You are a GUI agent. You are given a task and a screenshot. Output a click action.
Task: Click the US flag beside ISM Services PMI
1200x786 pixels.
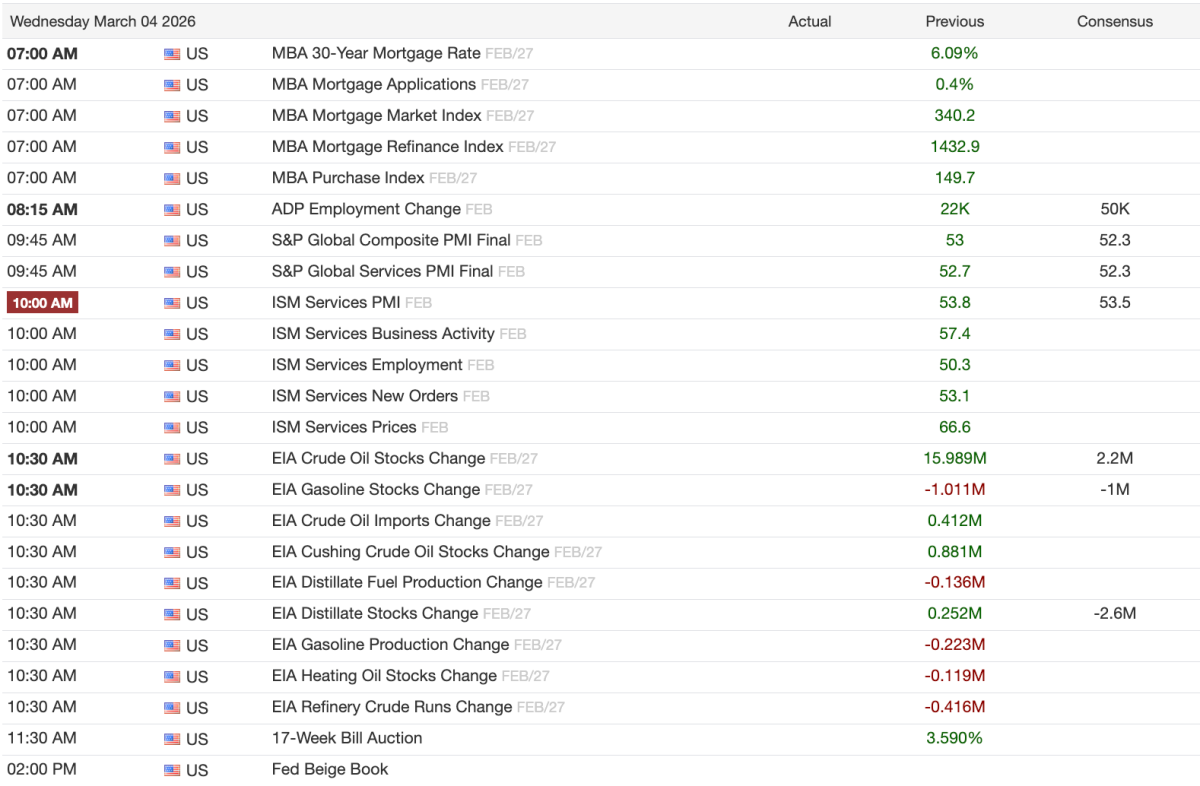(x=172, y=303)
